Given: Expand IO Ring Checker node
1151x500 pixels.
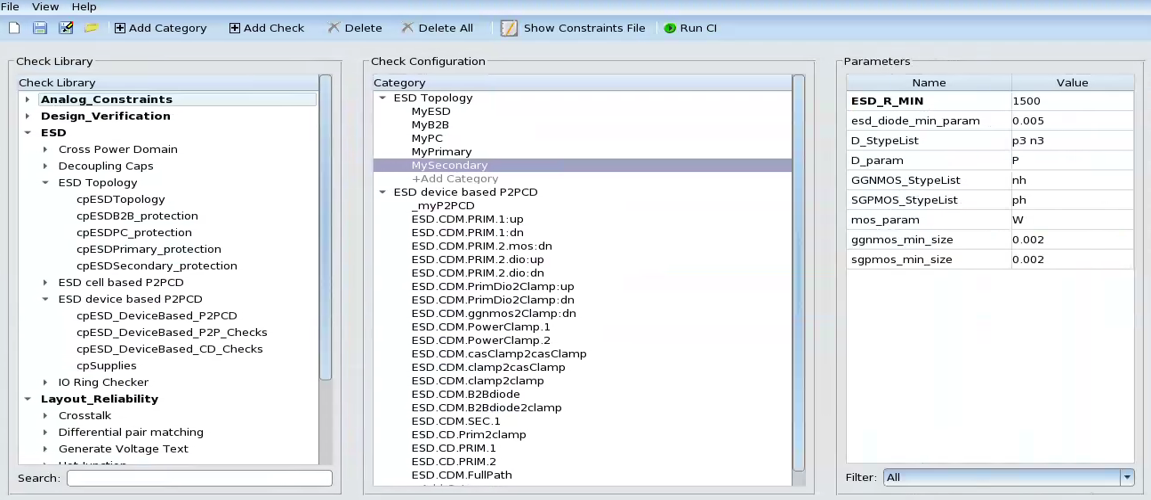Looking at the screenshot, I should pos(46,383).
